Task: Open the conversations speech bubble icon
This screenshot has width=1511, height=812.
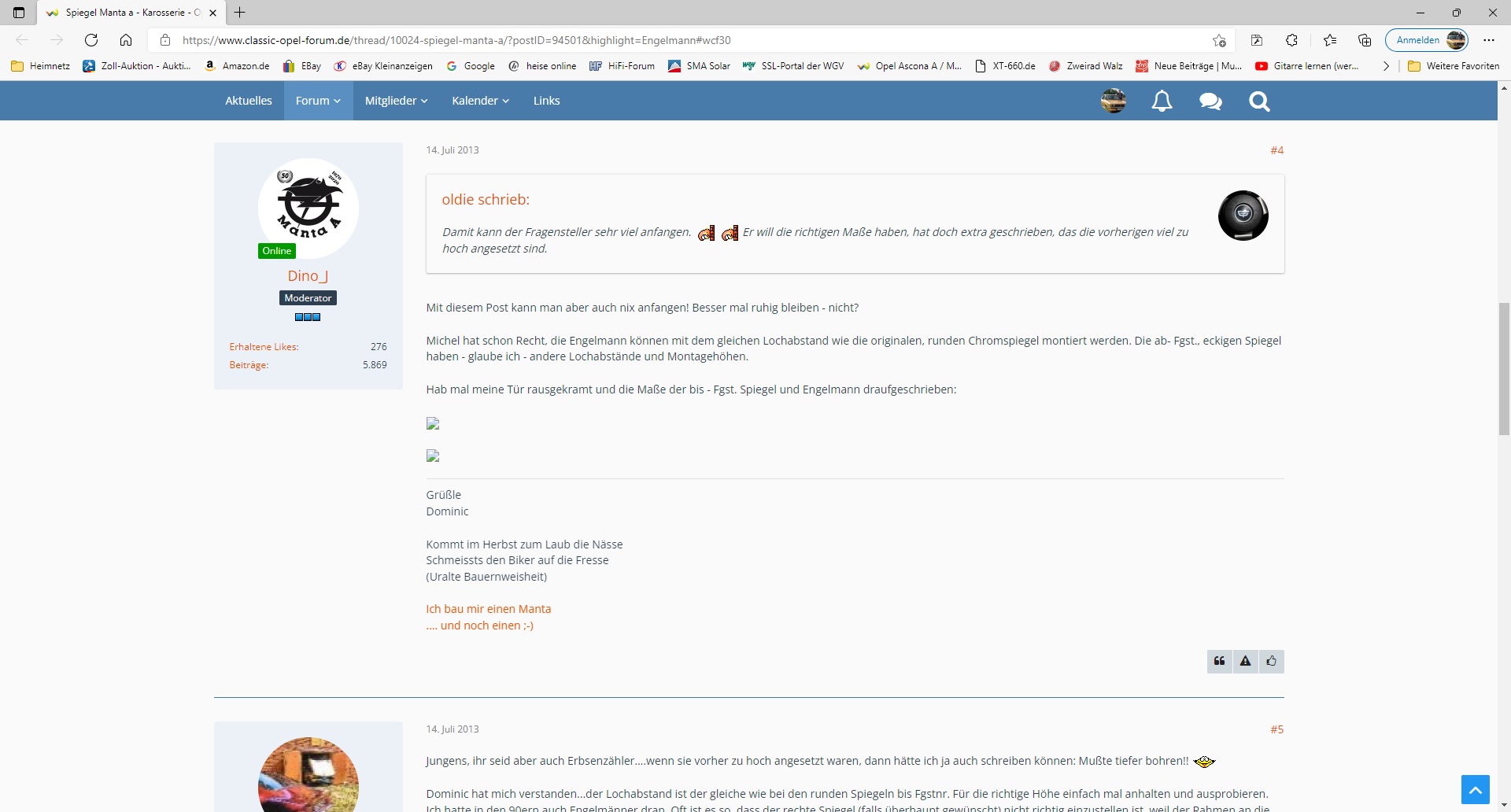Action: [x=1210, y=101]
